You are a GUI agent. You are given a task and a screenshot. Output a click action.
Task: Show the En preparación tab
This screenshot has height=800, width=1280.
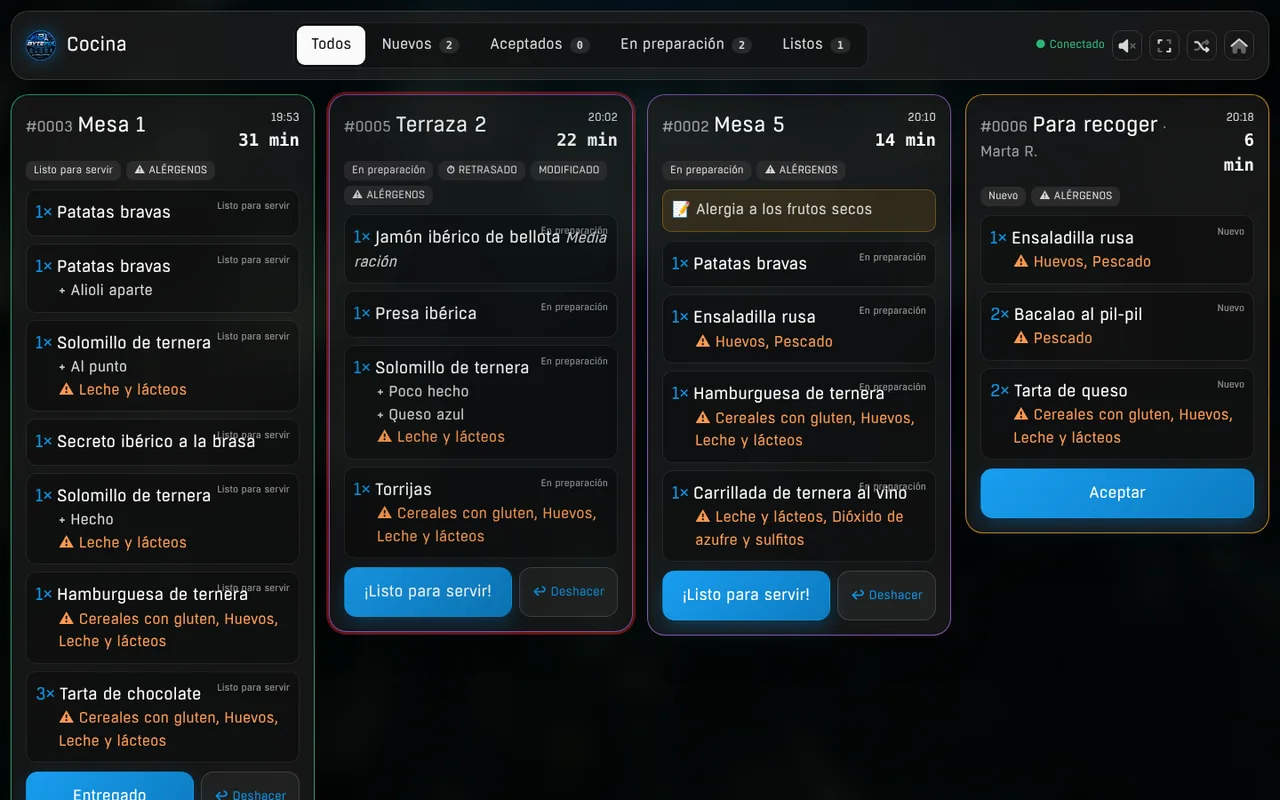pyautogui.click(x=685, y=45)
